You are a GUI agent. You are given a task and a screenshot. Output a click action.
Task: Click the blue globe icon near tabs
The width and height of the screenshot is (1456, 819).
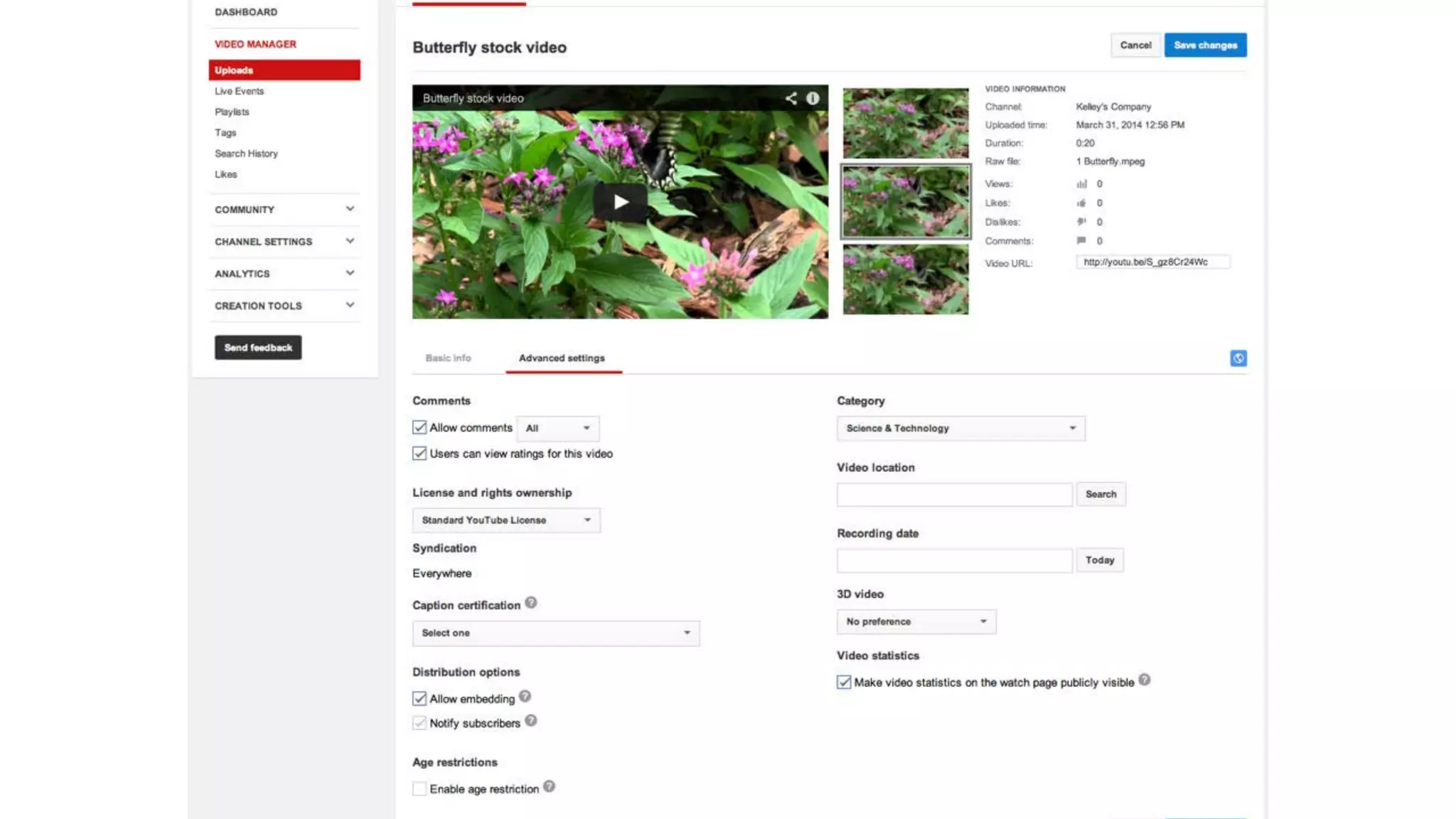click(x=1238, y=358)
